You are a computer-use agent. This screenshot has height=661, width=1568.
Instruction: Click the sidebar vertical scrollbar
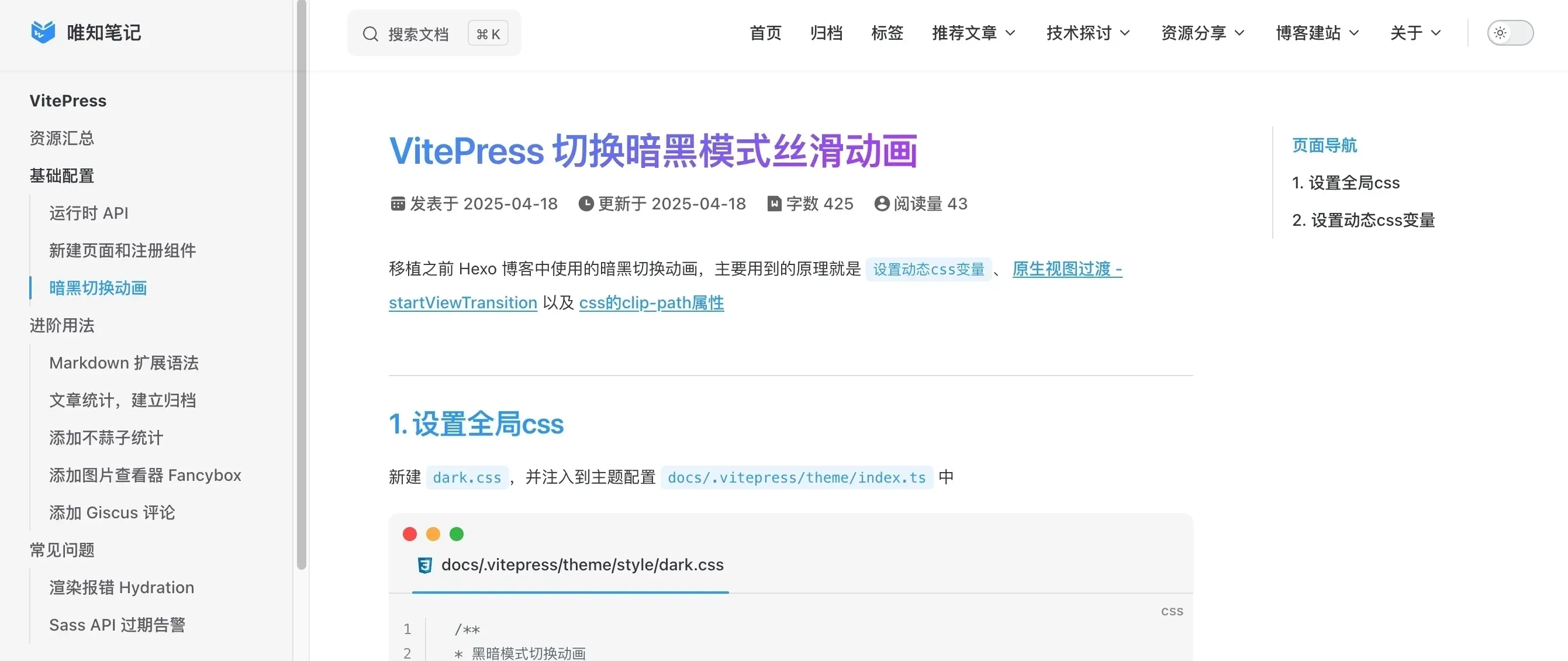[301, 284]
